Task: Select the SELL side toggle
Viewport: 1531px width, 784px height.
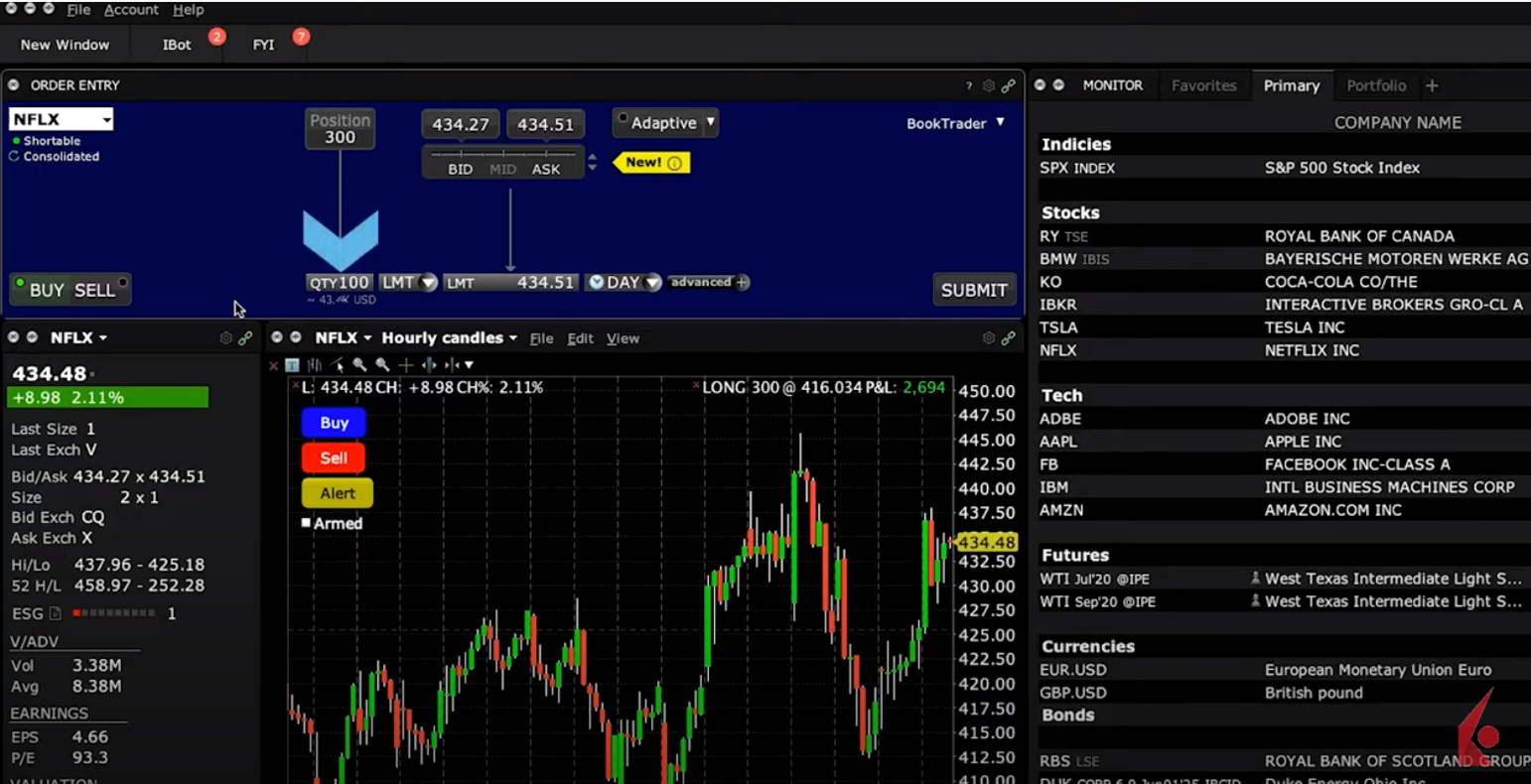Action: tap(96, 291)
